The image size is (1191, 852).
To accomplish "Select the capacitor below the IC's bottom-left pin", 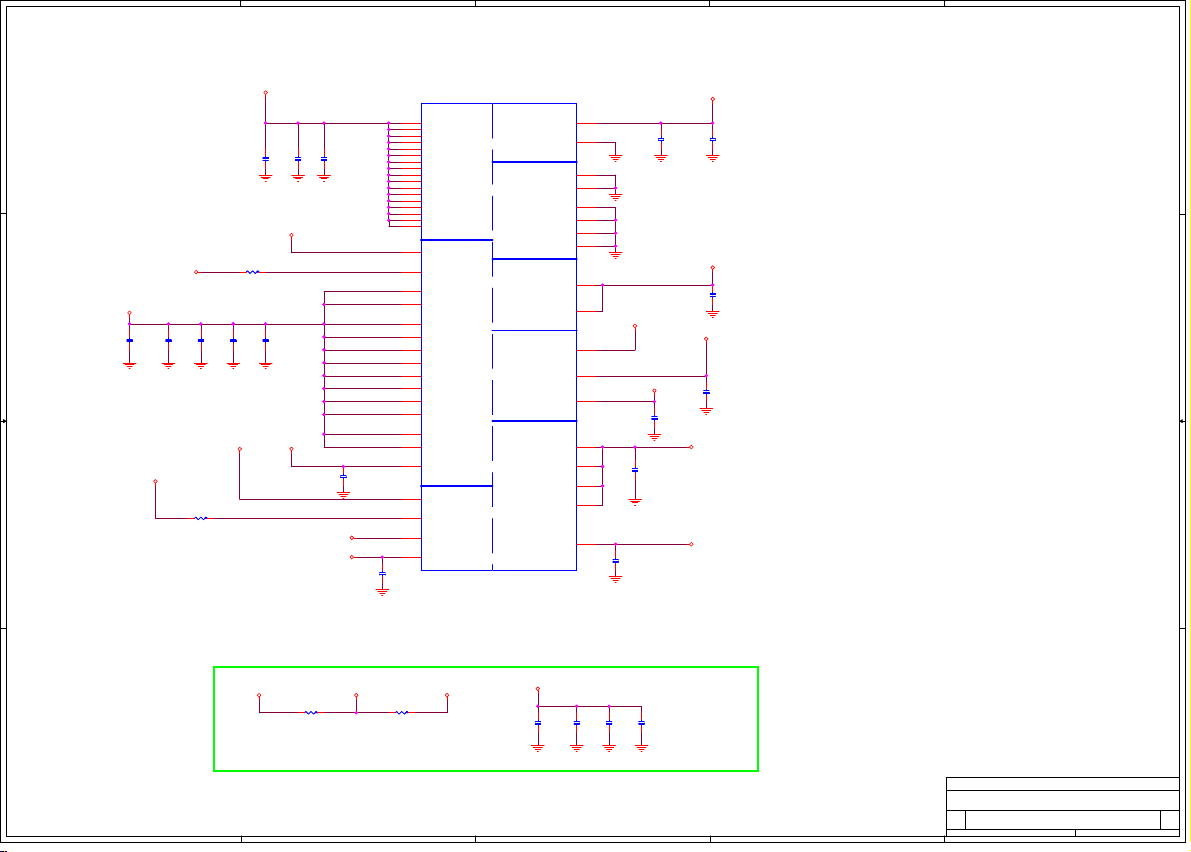I will point(382,573).
